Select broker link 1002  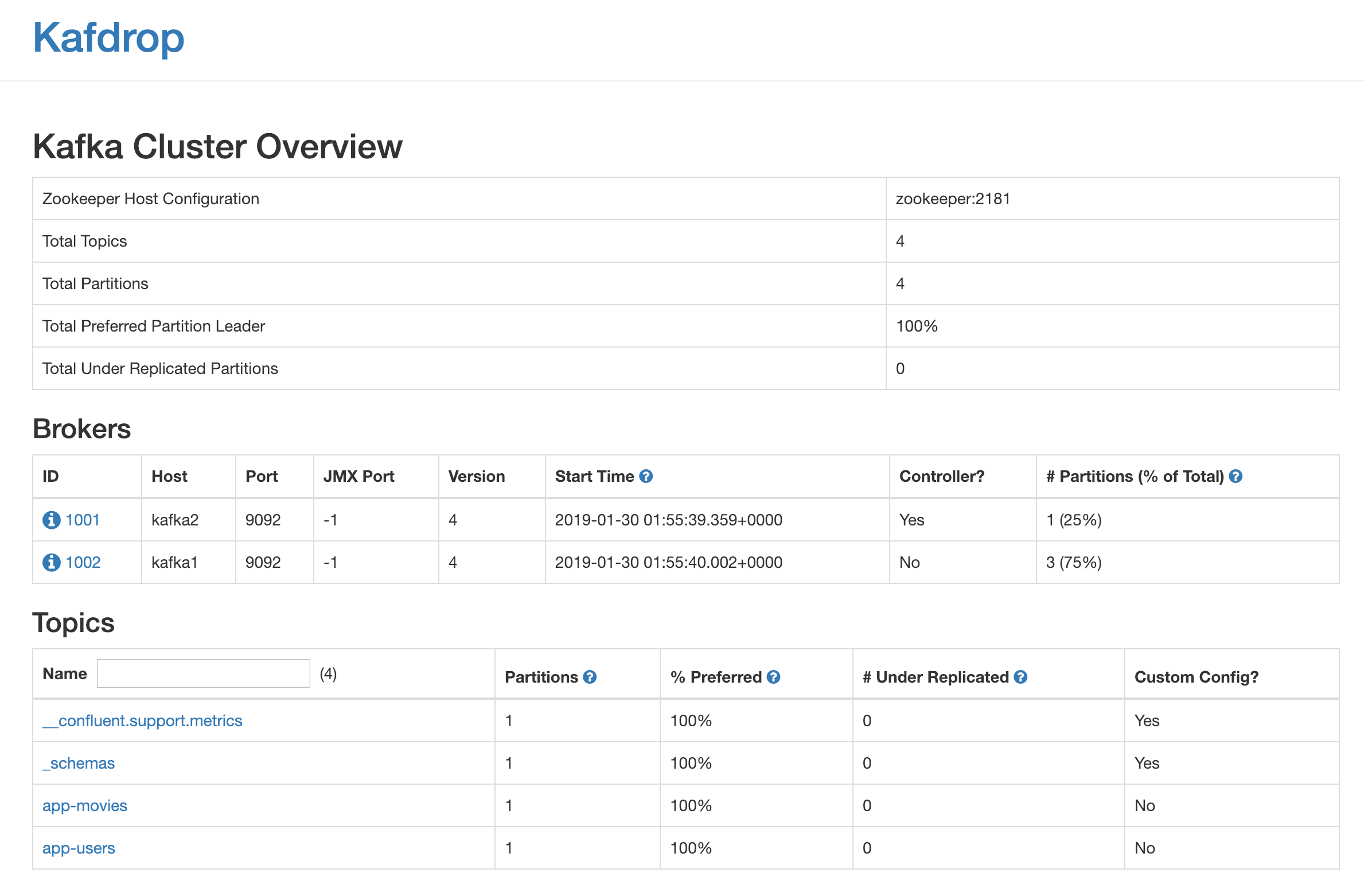click(x=82, y=562)
